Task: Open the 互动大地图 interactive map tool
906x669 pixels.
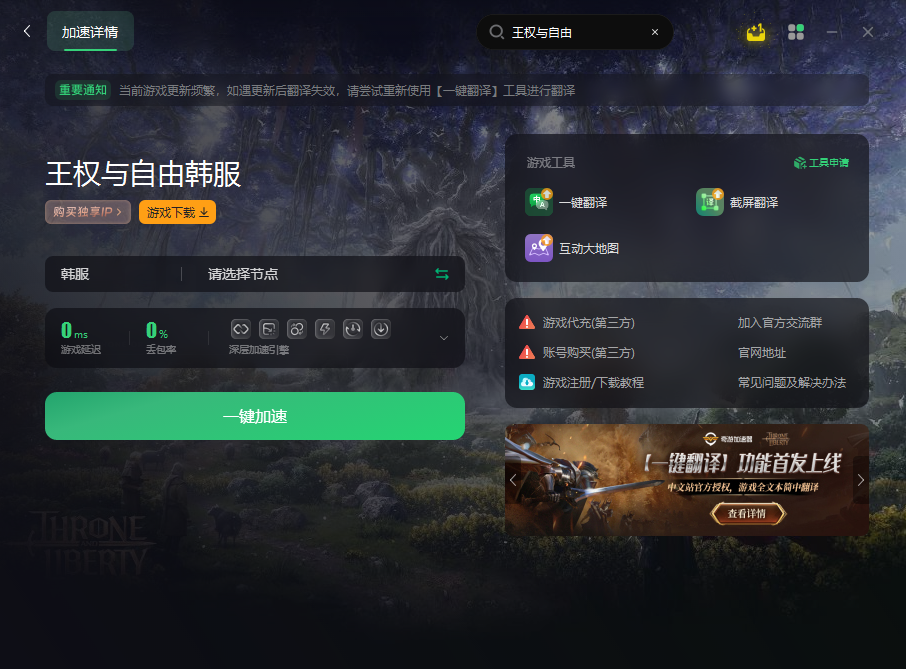Action: [x=572, y=248]
